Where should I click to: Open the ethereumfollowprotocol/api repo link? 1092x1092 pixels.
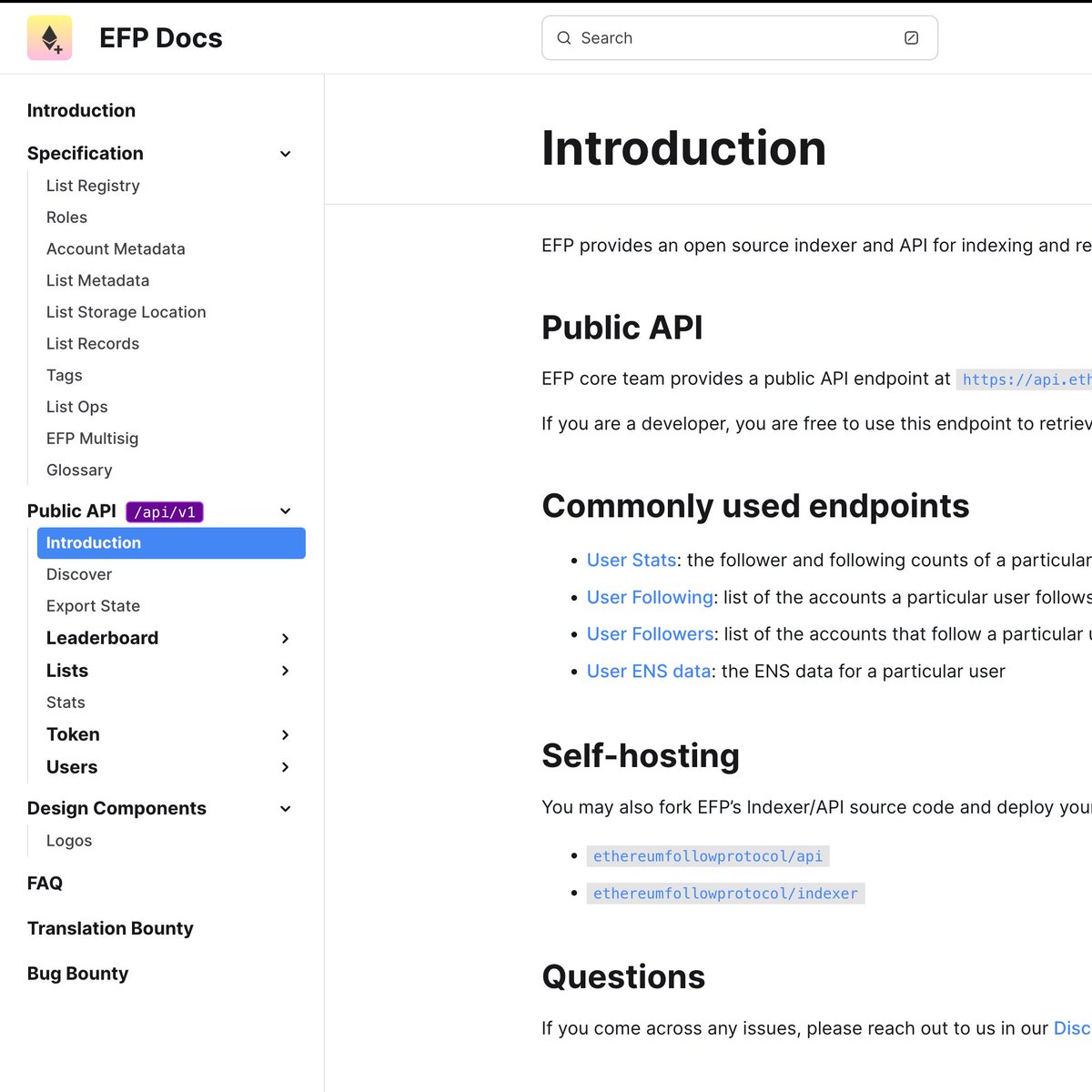708,856
